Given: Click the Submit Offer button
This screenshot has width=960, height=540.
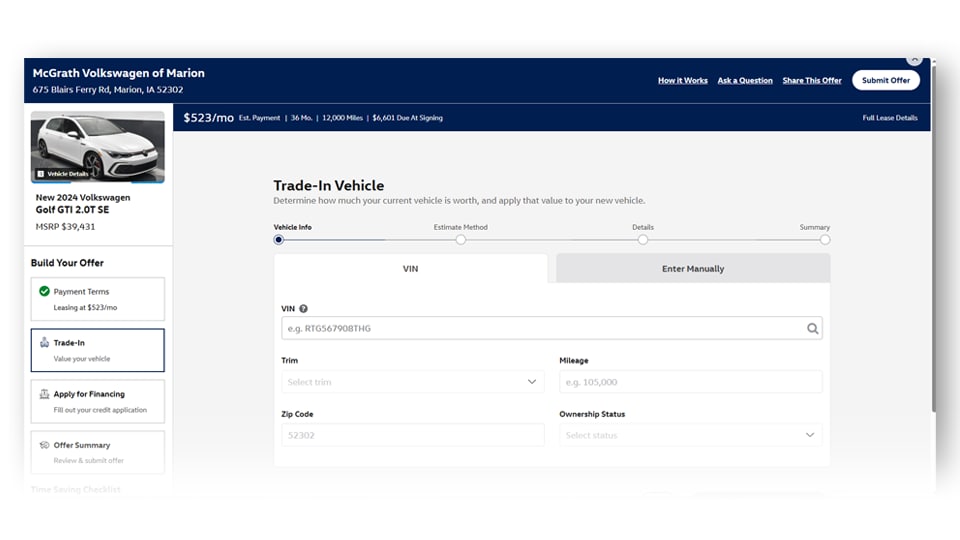Looking at the screenshot, I should click(885, 80).
